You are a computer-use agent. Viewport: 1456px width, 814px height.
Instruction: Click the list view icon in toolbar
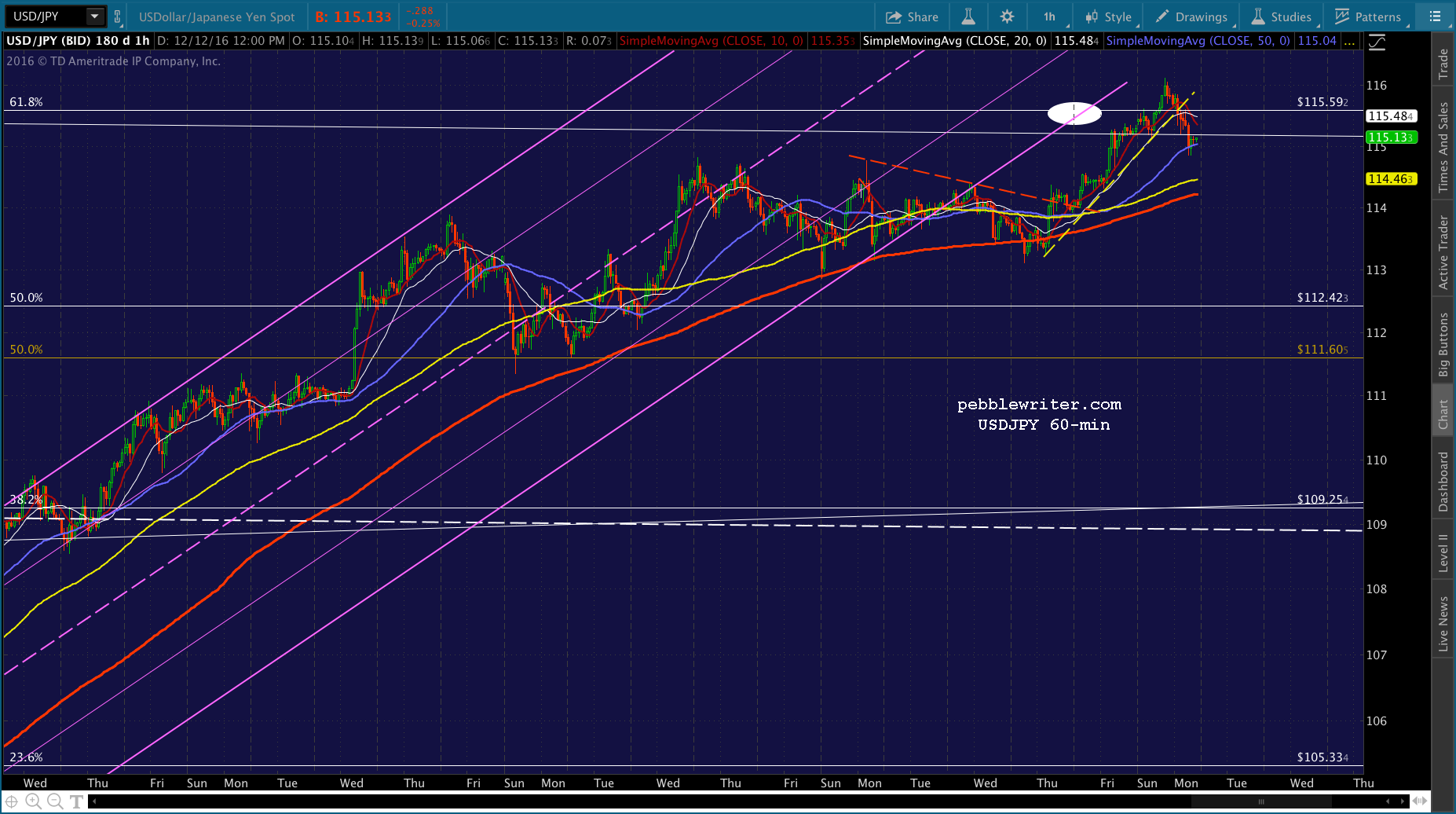(1435, 16)
